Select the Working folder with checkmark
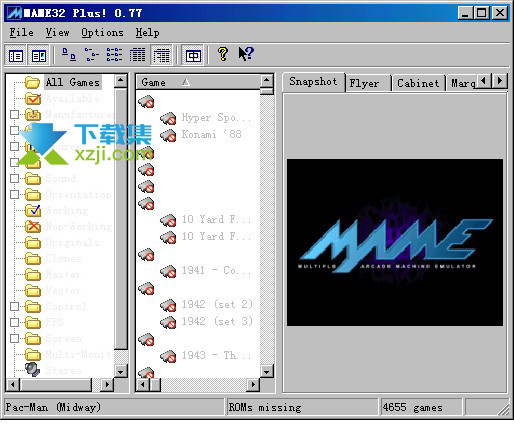The width and height of the screenshot is (514, 426). click(67, 210)
